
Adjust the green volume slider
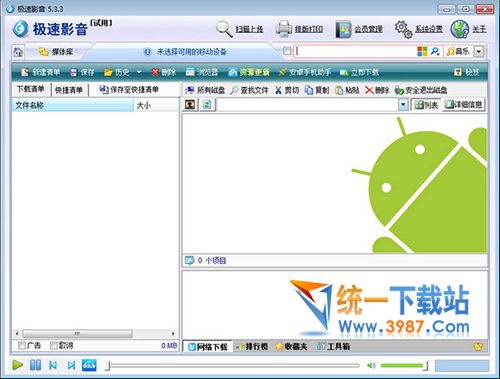click(x=404, y=366)
